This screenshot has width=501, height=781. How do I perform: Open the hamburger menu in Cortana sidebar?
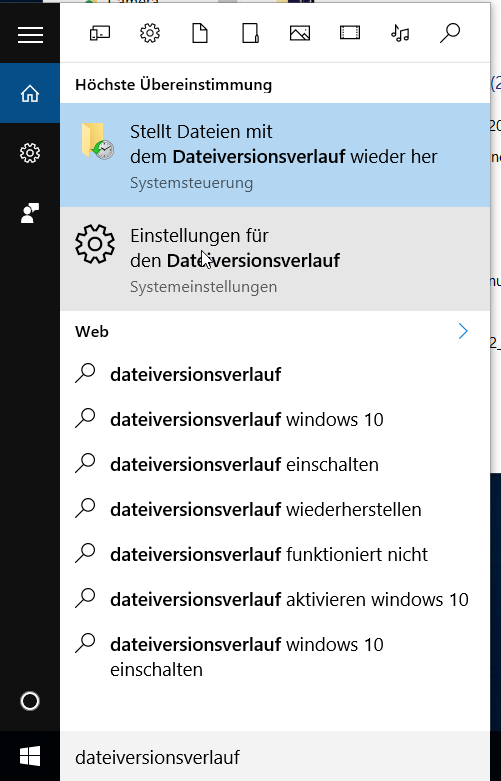30,34
